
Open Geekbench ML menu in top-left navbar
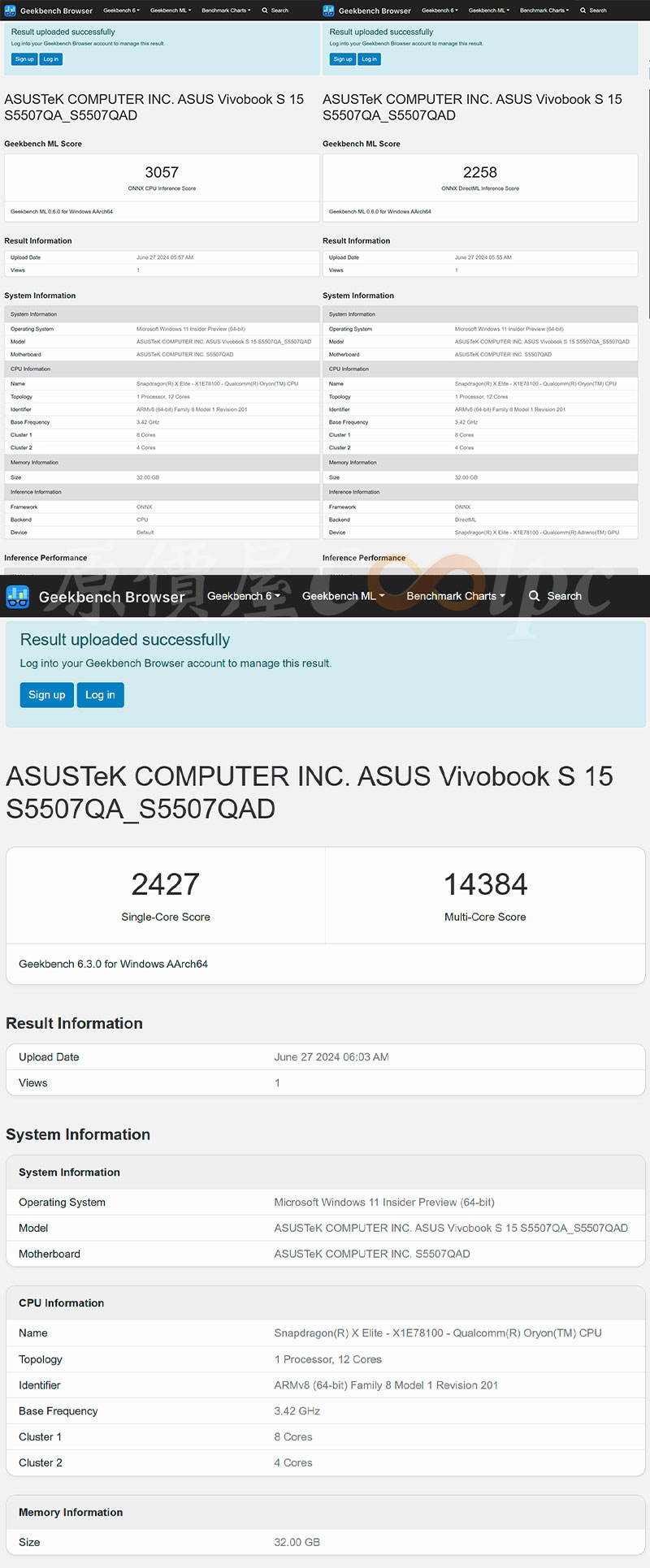click(171, 11)
